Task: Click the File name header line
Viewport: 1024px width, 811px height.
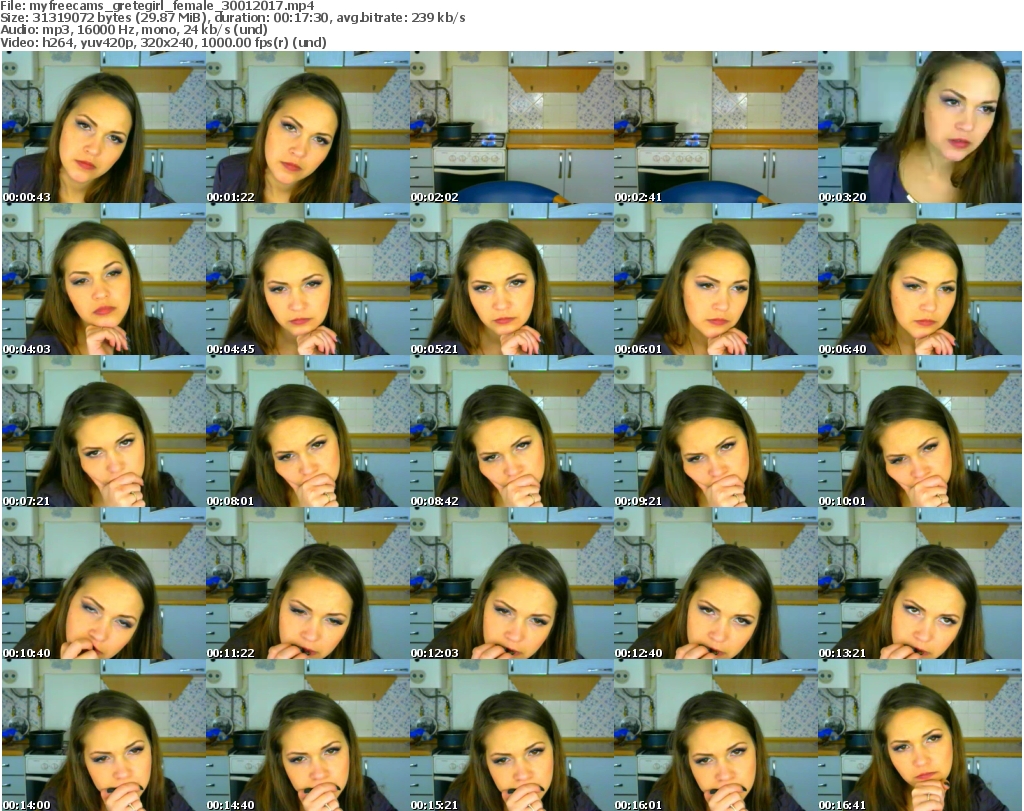Action: (x=157, y=6)
